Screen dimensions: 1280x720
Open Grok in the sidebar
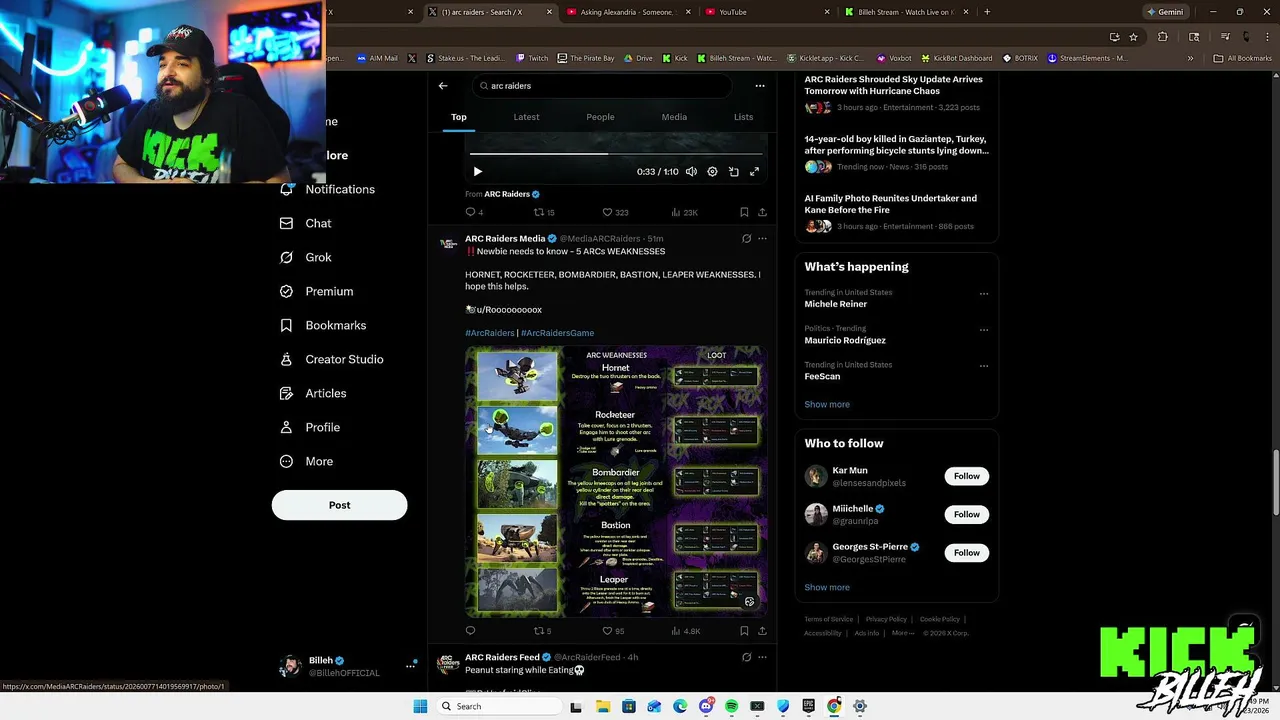306,257
